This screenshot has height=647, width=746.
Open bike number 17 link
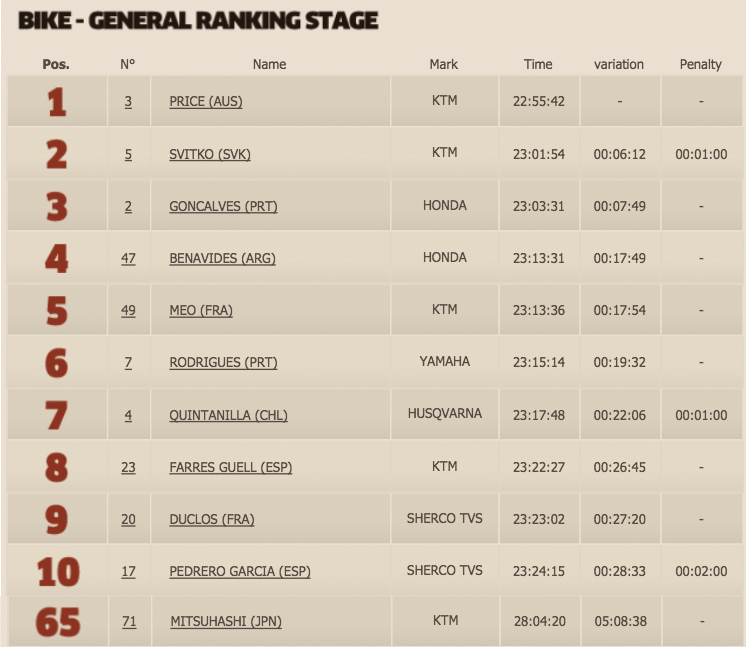(x=128, y=571)
